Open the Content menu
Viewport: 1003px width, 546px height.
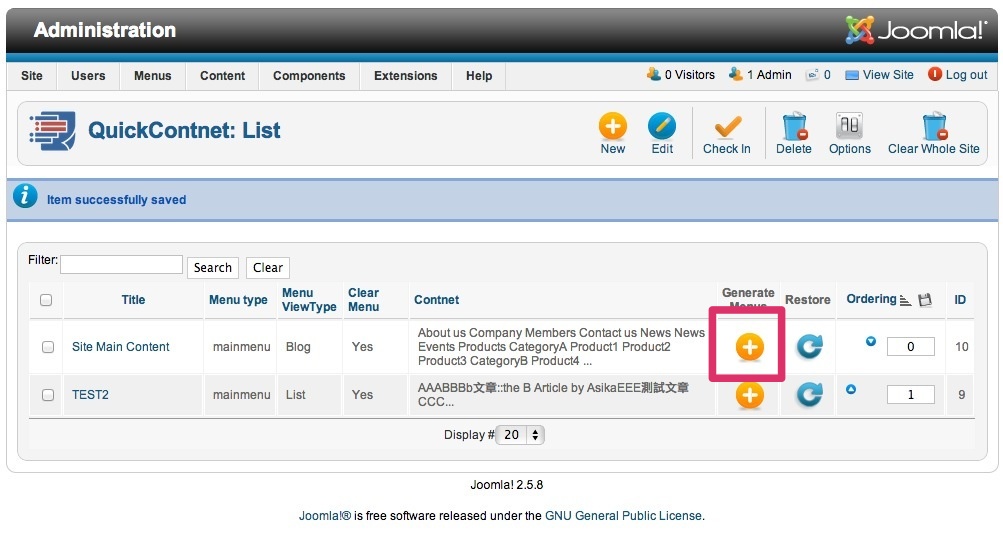click(x=223, y=75)
